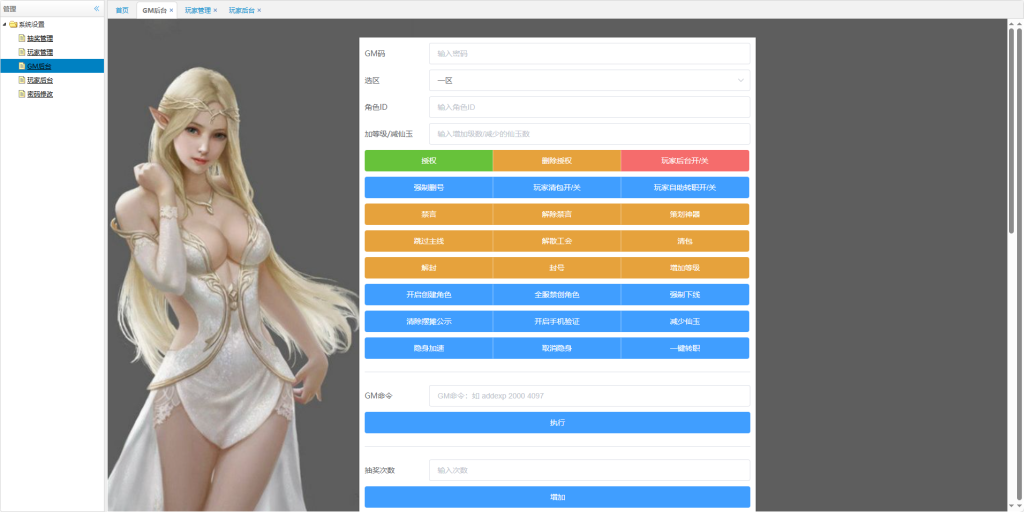Toggle the red 玩家后台开/关 button
This screenshot has width=1024, height=512.
click(685, 161)
